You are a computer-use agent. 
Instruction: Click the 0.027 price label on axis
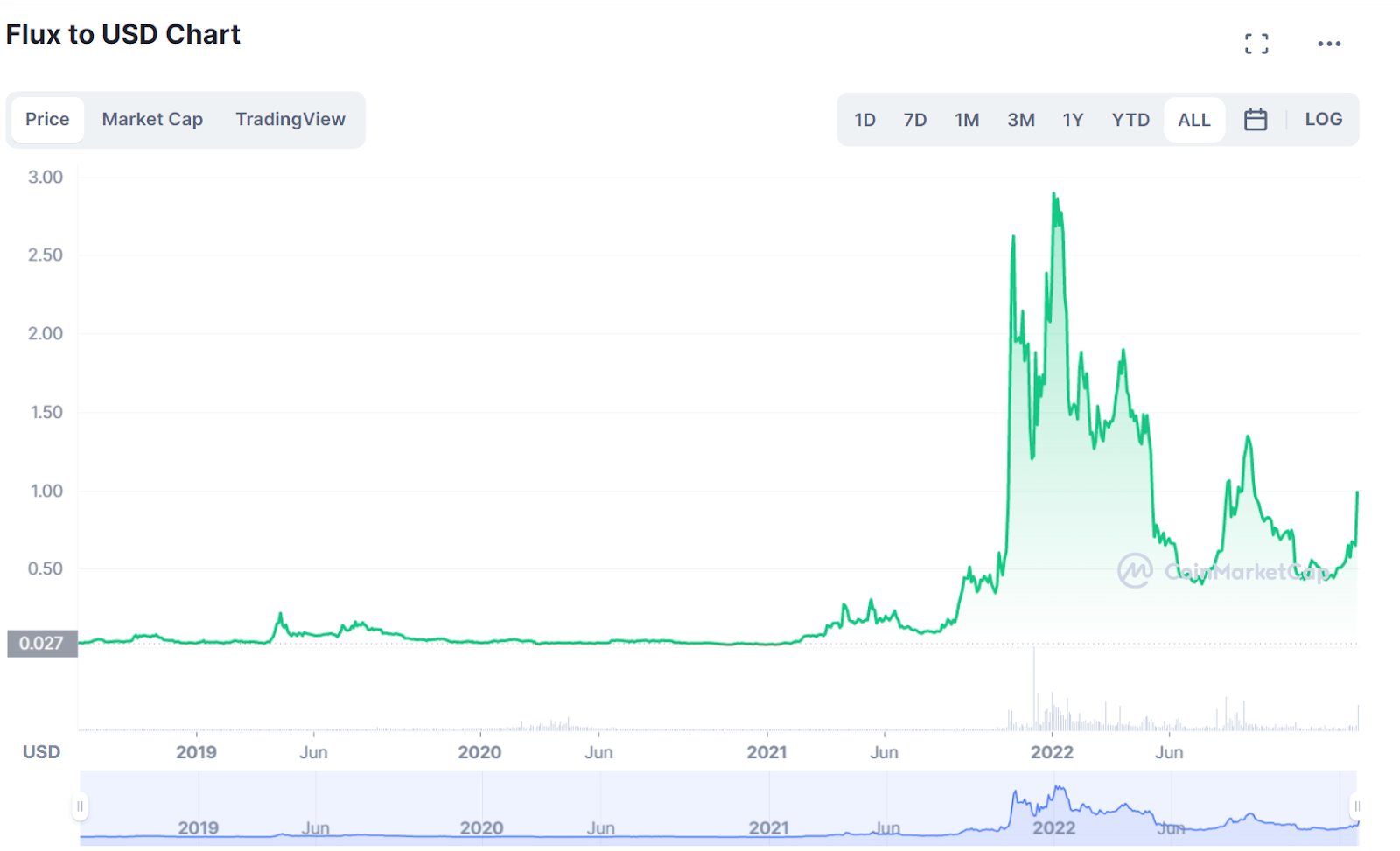(42, 644)
